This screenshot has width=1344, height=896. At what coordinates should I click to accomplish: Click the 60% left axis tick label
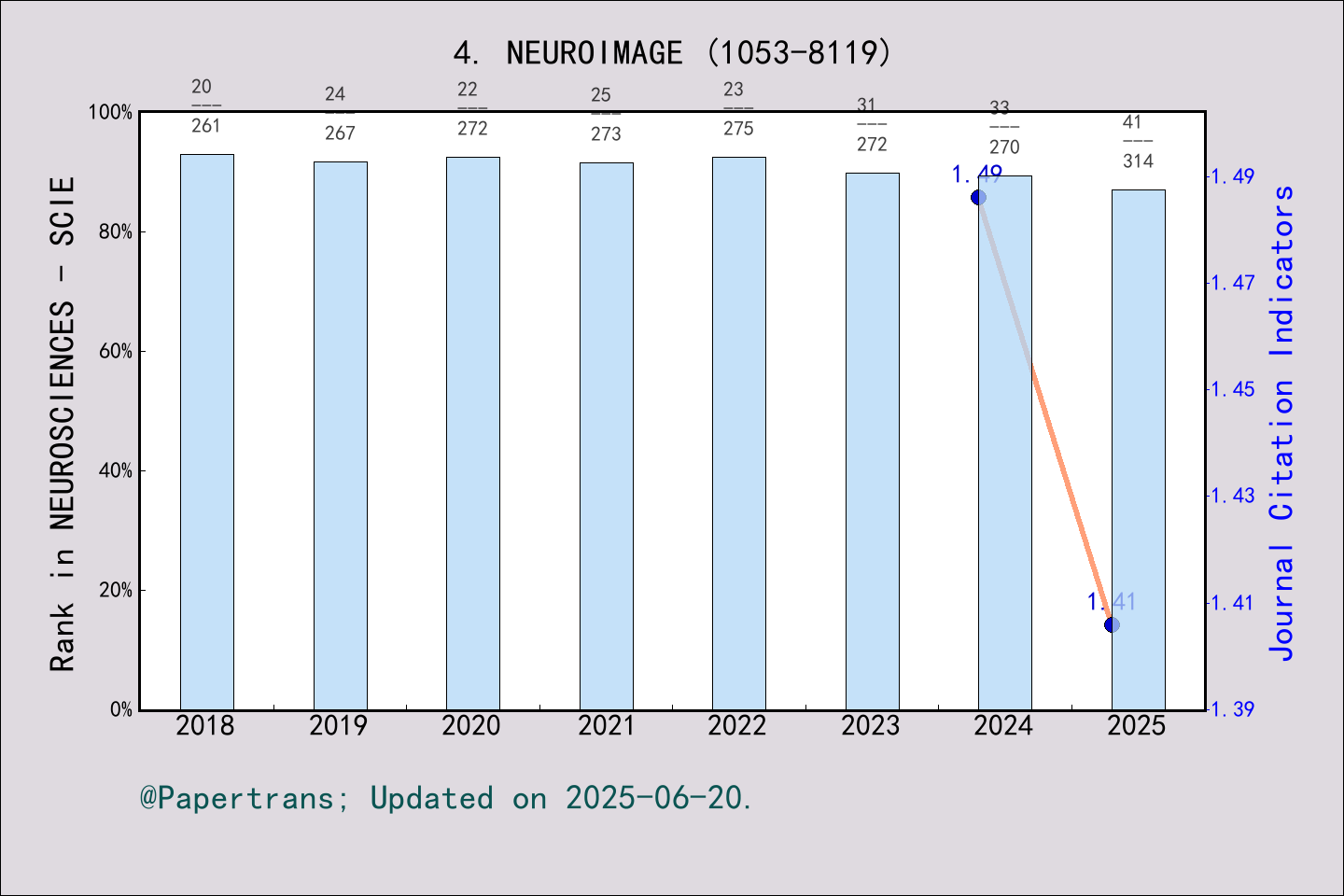(116, 351)
